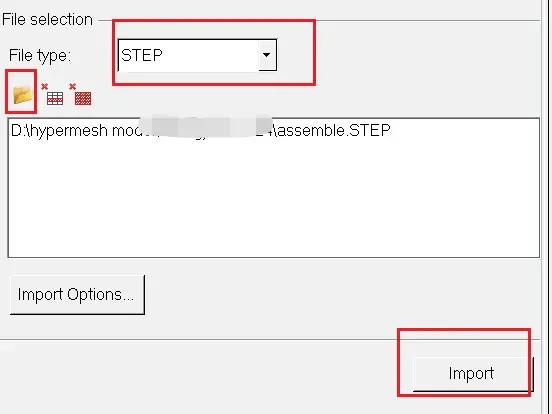The width and height of the screenshot is (552, 414).
Task: Click the black triangle next to STEP
Action: pyautogui.click(x=267, y=55)
